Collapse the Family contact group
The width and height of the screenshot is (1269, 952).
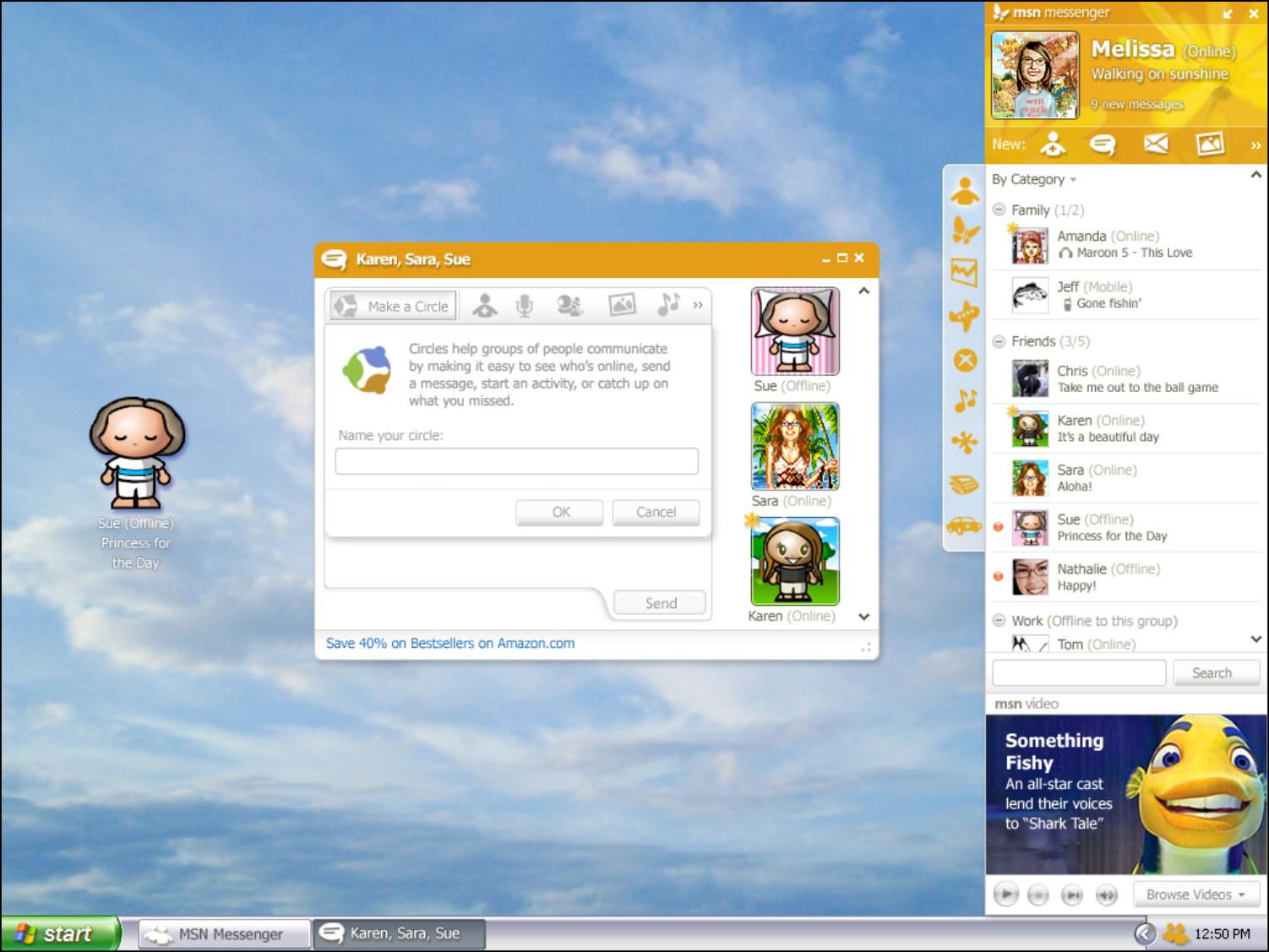(999, 209)
